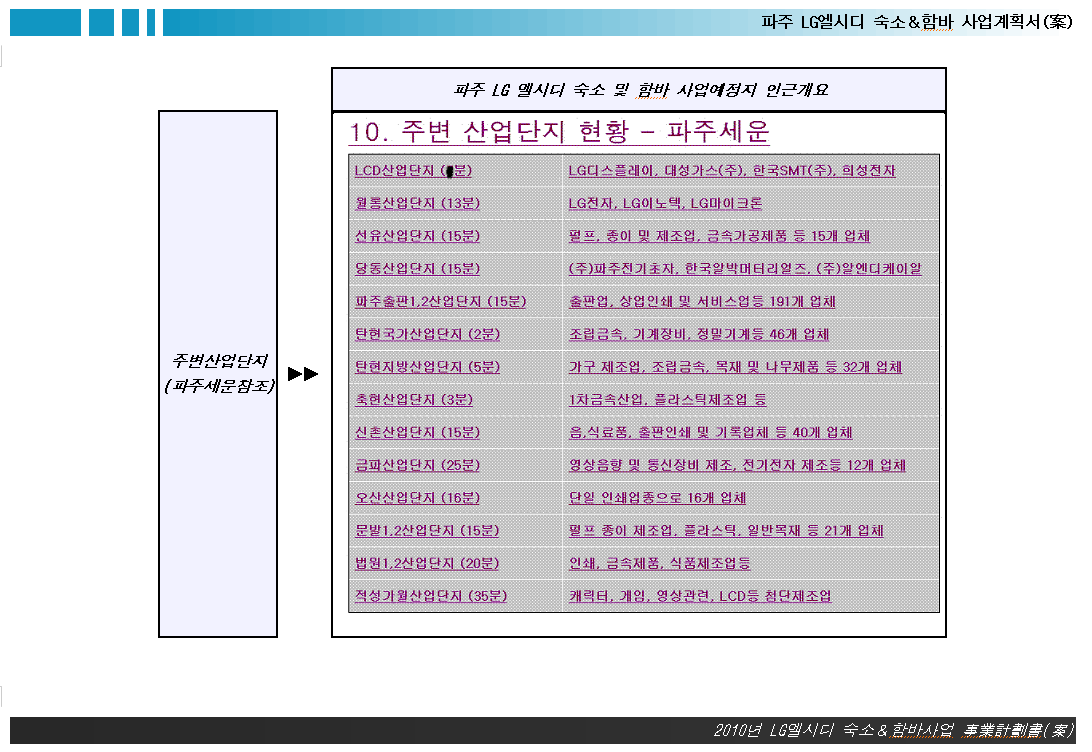Open the '당동산업단지 (15분)' link
The width and height of the screenshot is (1092, 752).
[417, 269]
